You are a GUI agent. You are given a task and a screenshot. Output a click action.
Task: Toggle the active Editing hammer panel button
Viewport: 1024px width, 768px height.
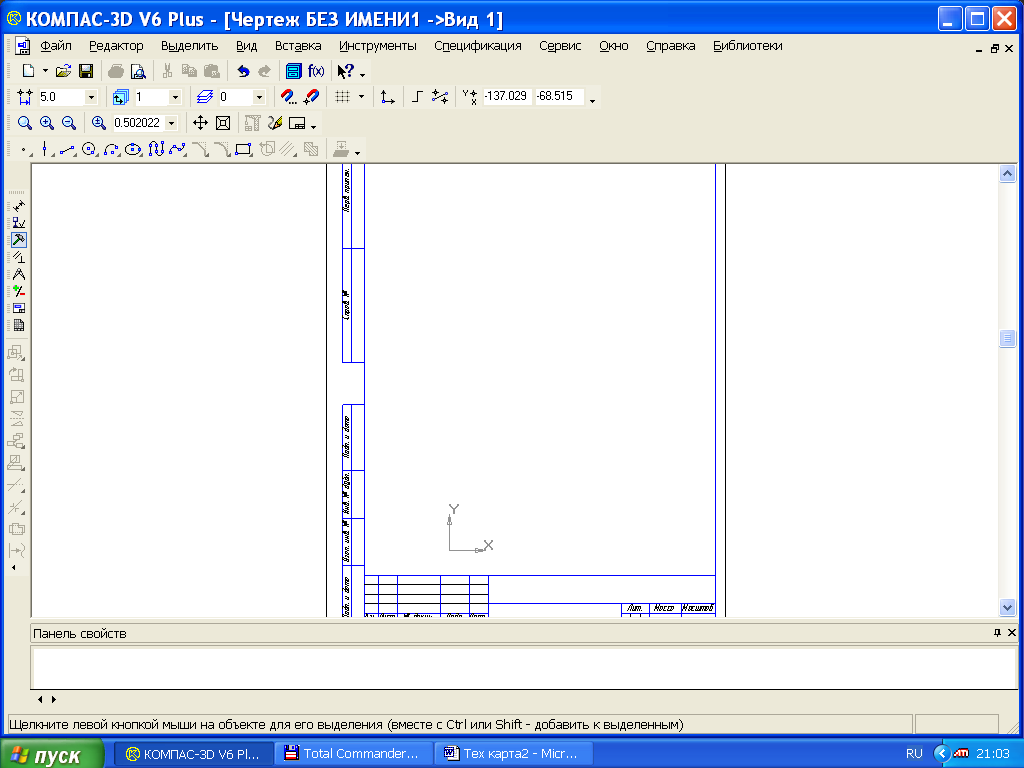tap(19, 240)
